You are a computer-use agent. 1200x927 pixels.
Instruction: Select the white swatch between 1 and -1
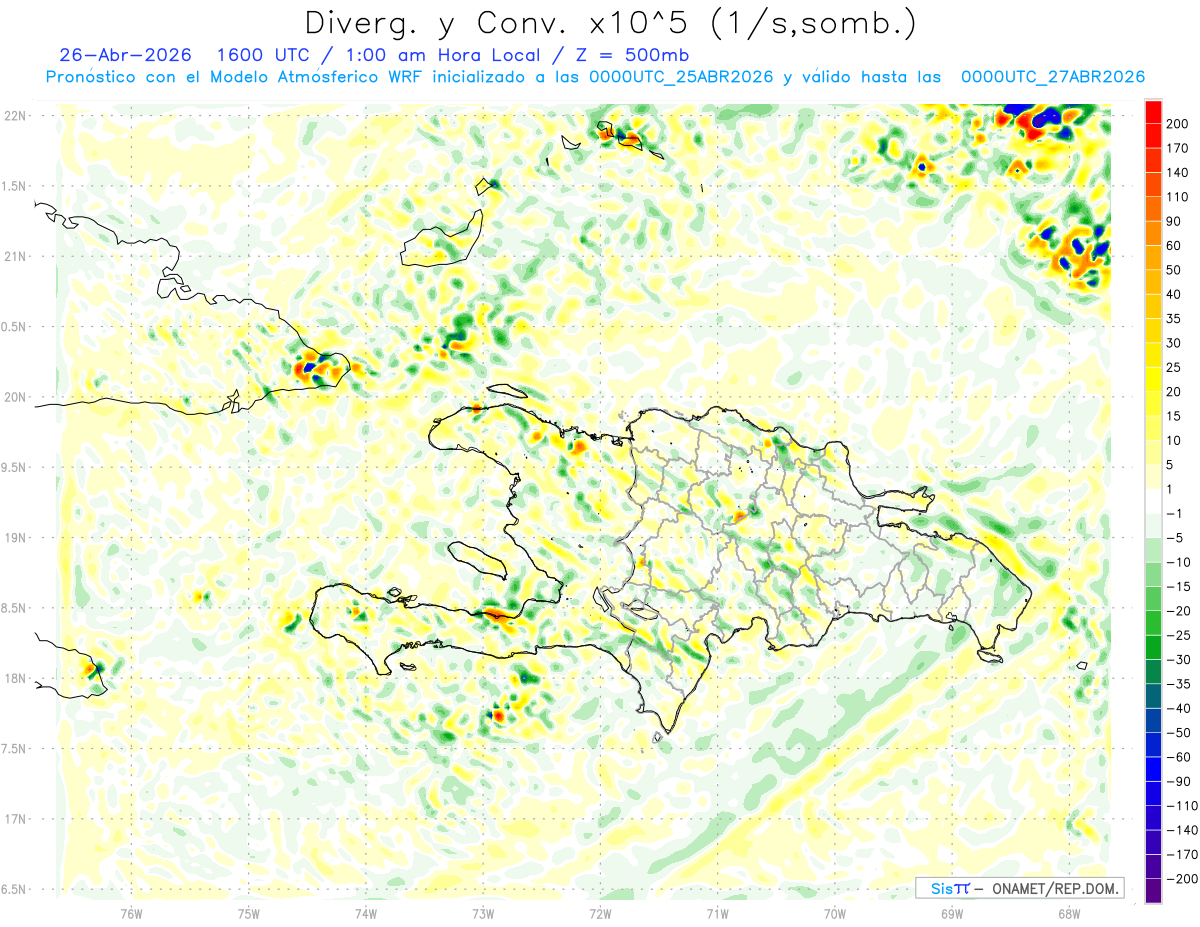[1153, 501]
